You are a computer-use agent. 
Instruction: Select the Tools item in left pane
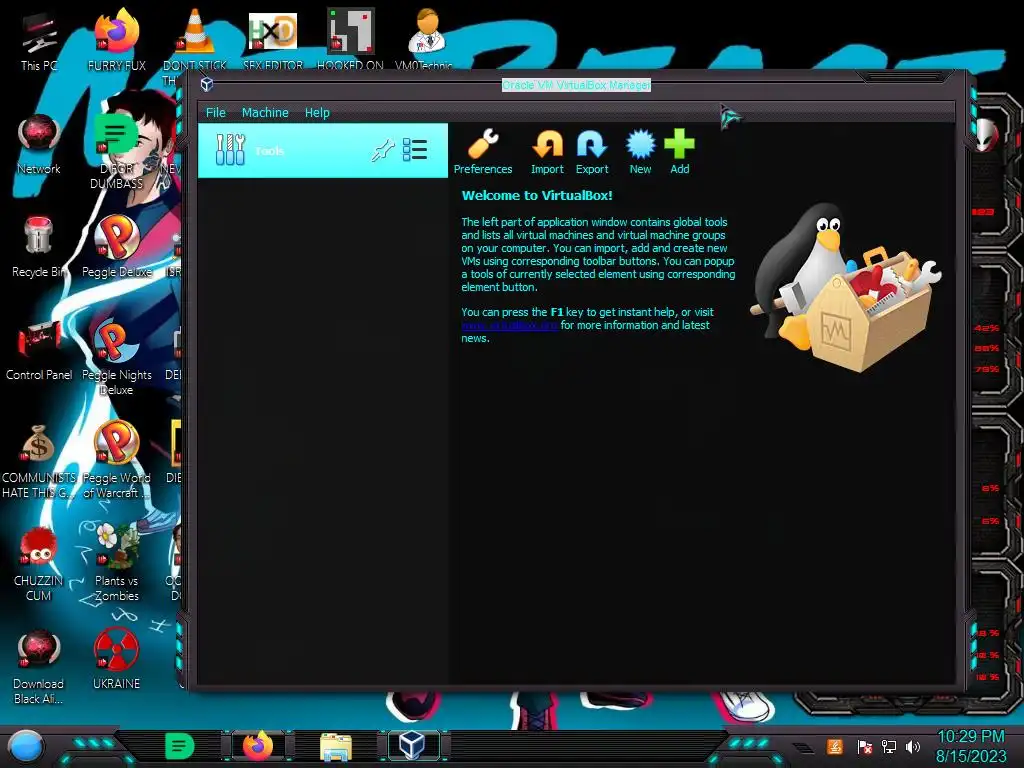pos(323,150)
